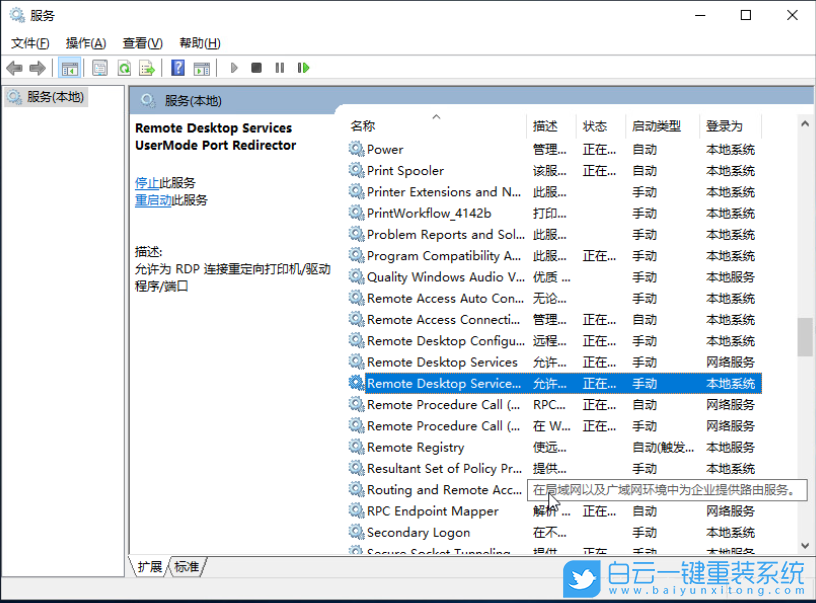Click the Forward navigation arrow
This screenshot has height=603, width=816.
pos(37,67)
